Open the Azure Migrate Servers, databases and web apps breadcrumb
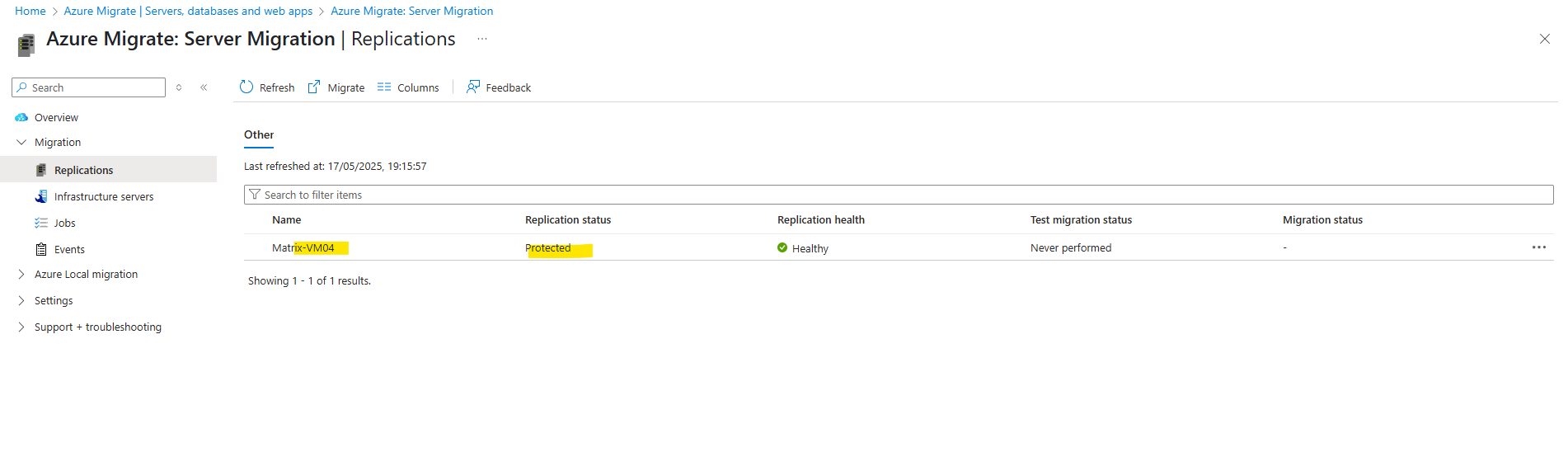Image resolution: width=1568 pixels, height=466 pixels. pos(188,11)
